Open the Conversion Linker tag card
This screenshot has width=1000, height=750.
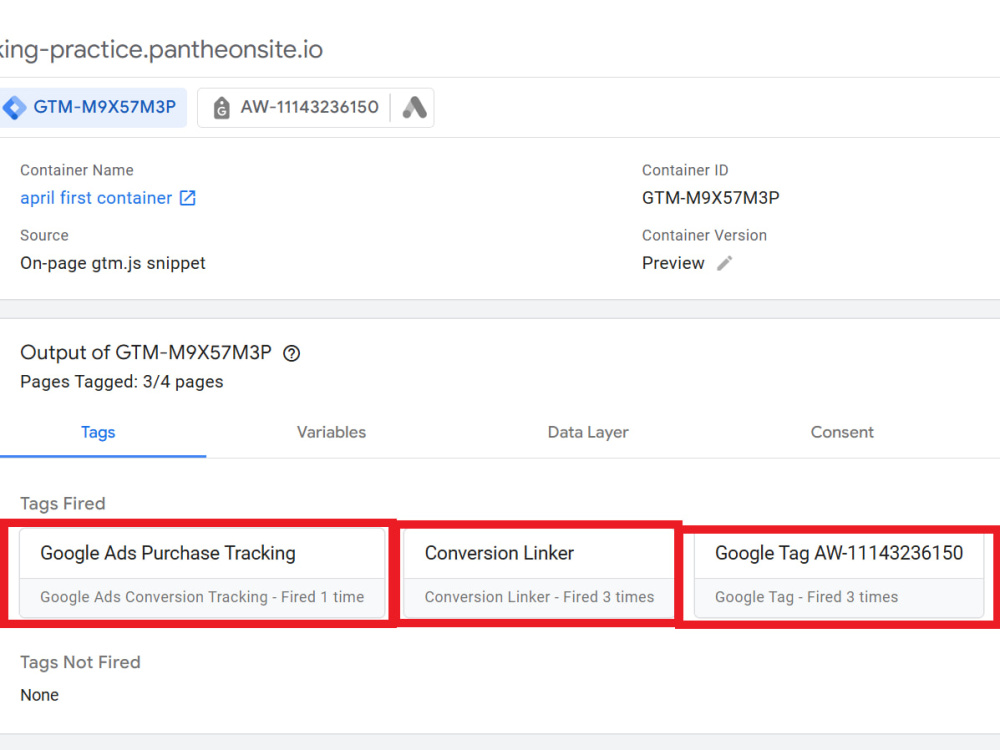540,573
